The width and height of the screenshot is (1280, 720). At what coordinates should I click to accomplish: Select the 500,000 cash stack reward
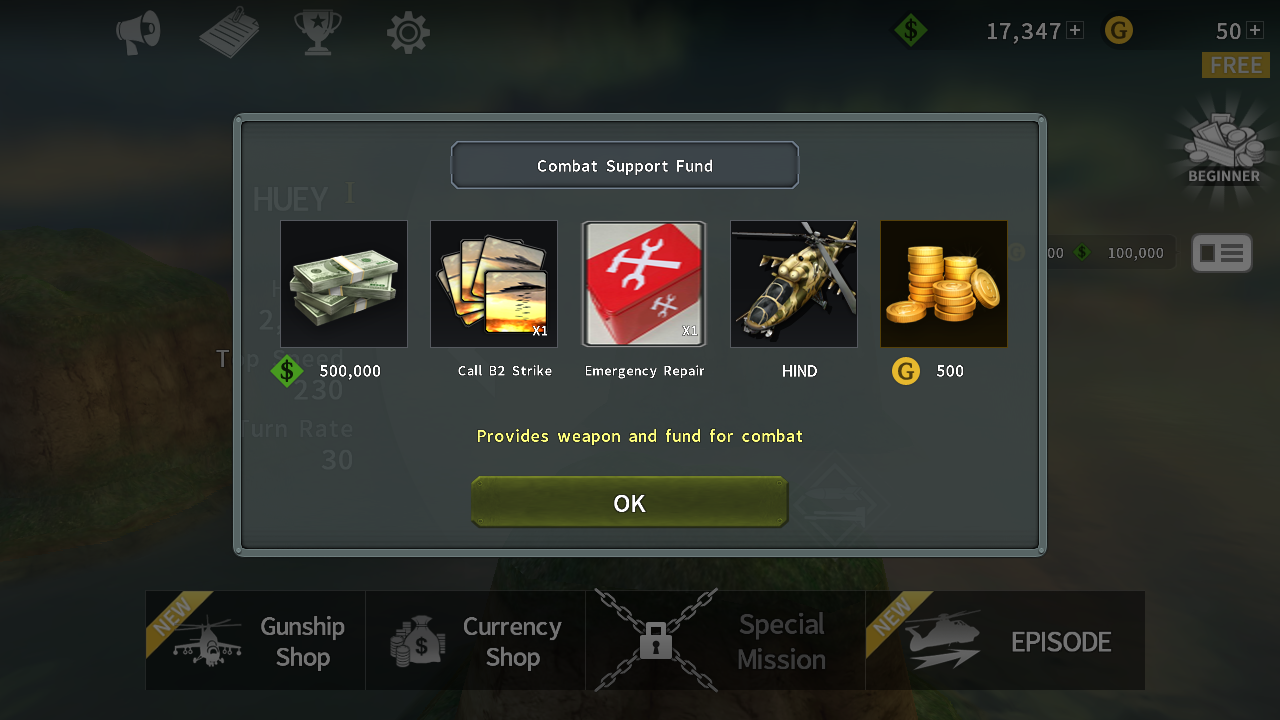(344, 284)
